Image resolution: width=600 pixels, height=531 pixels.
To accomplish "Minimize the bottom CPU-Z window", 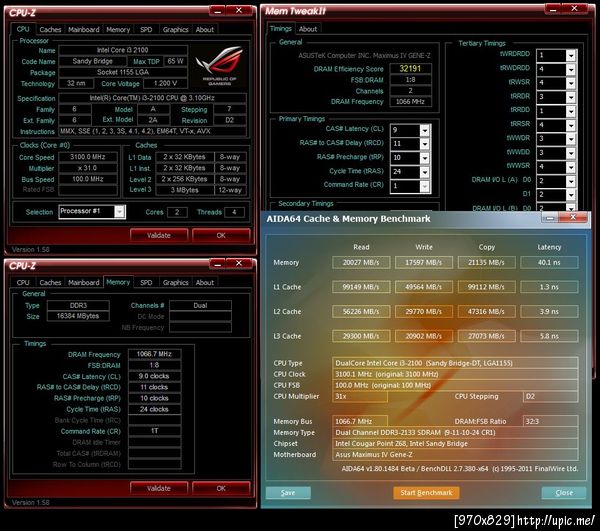I will click(x=217, y=264).
